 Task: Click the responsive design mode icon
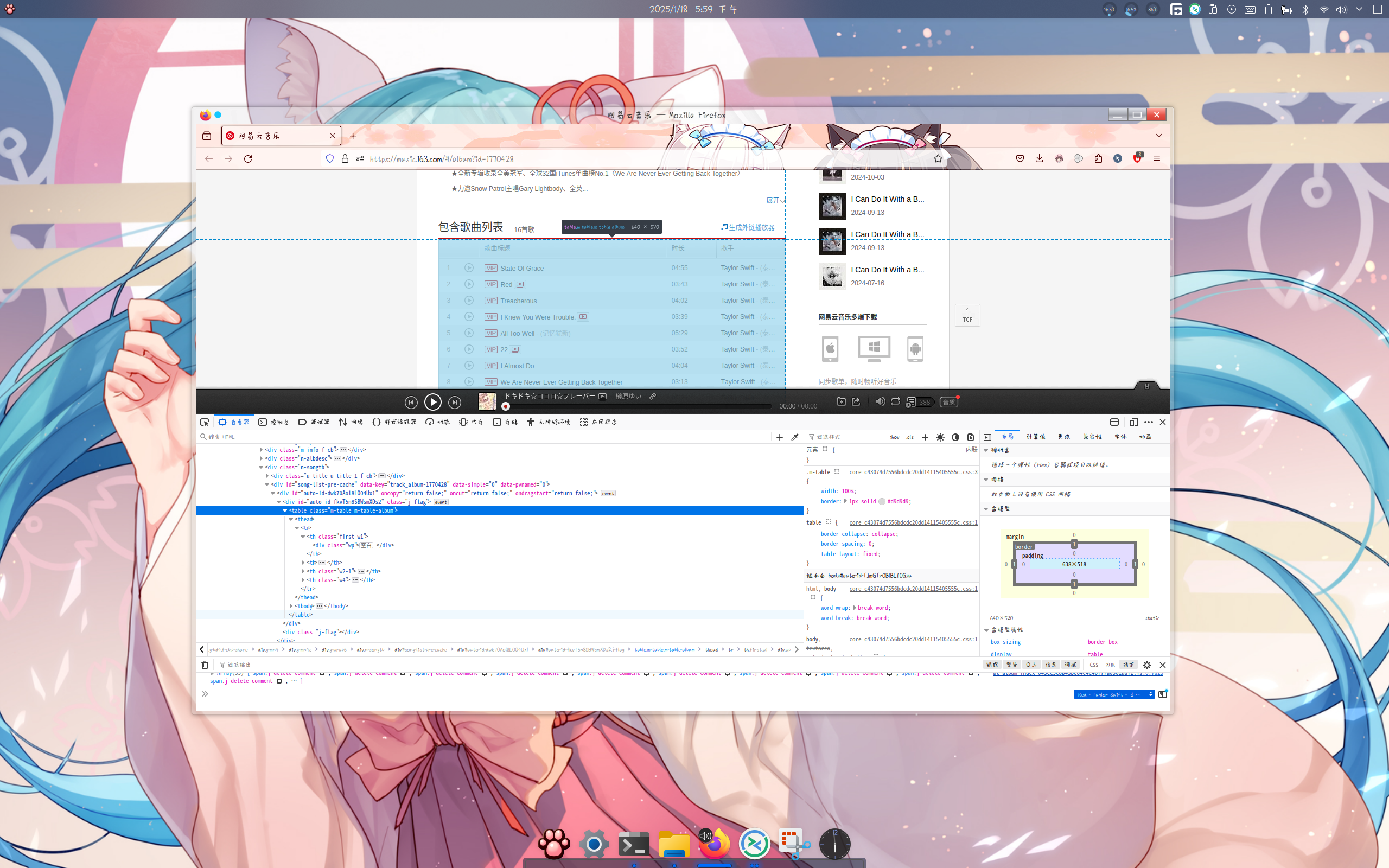[1133, 422]
